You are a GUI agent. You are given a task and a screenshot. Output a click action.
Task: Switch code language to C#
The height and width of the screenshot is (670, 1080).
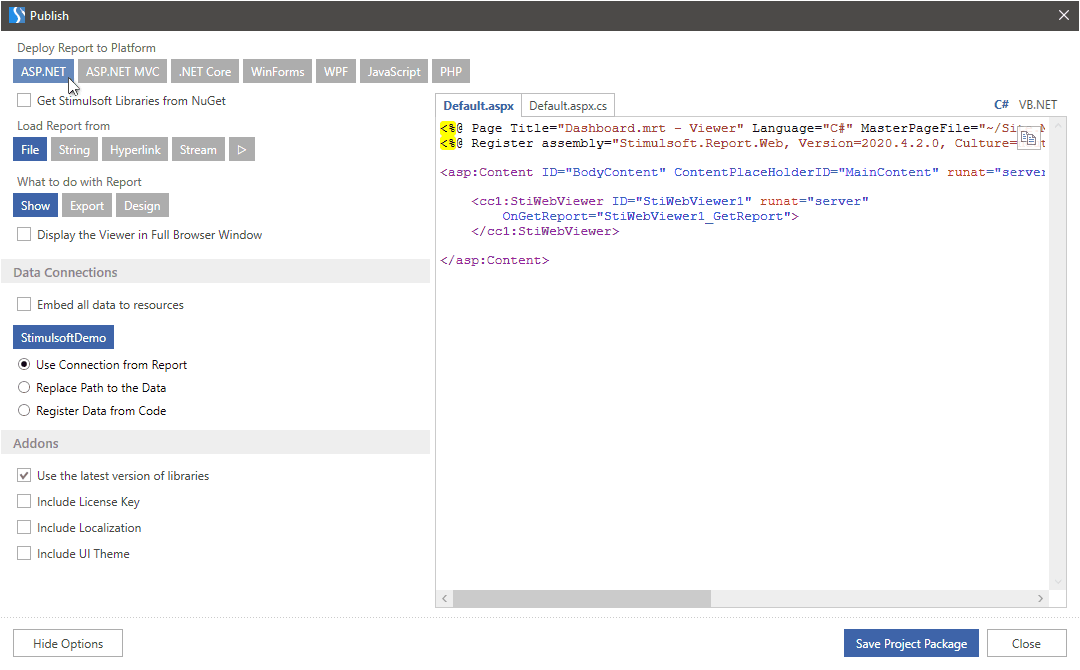point(1001,105)
